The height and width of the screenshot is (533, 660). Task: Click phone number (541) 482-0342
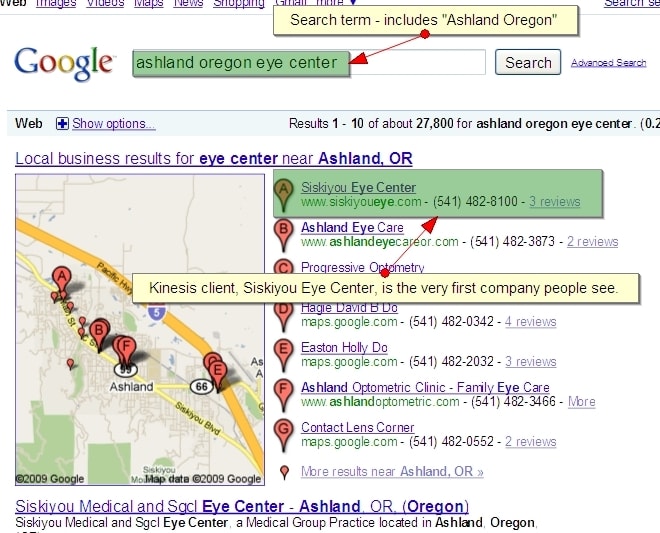tap(451, 322)
